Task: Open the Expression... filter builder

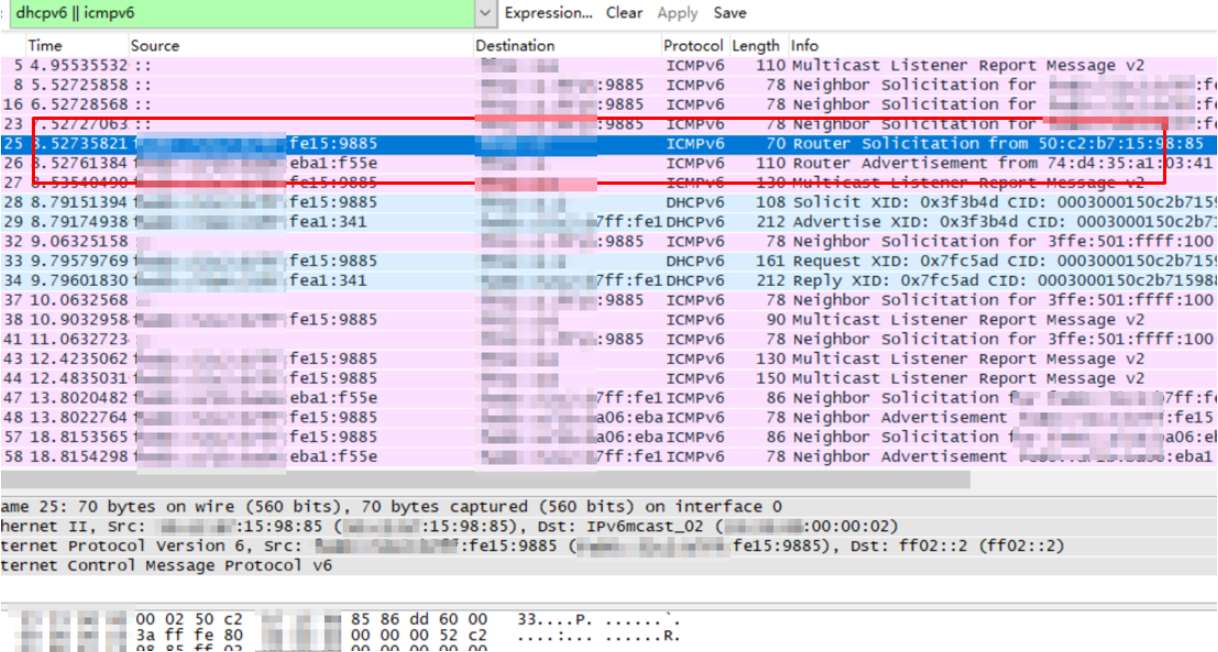Action: pos(549,13)
